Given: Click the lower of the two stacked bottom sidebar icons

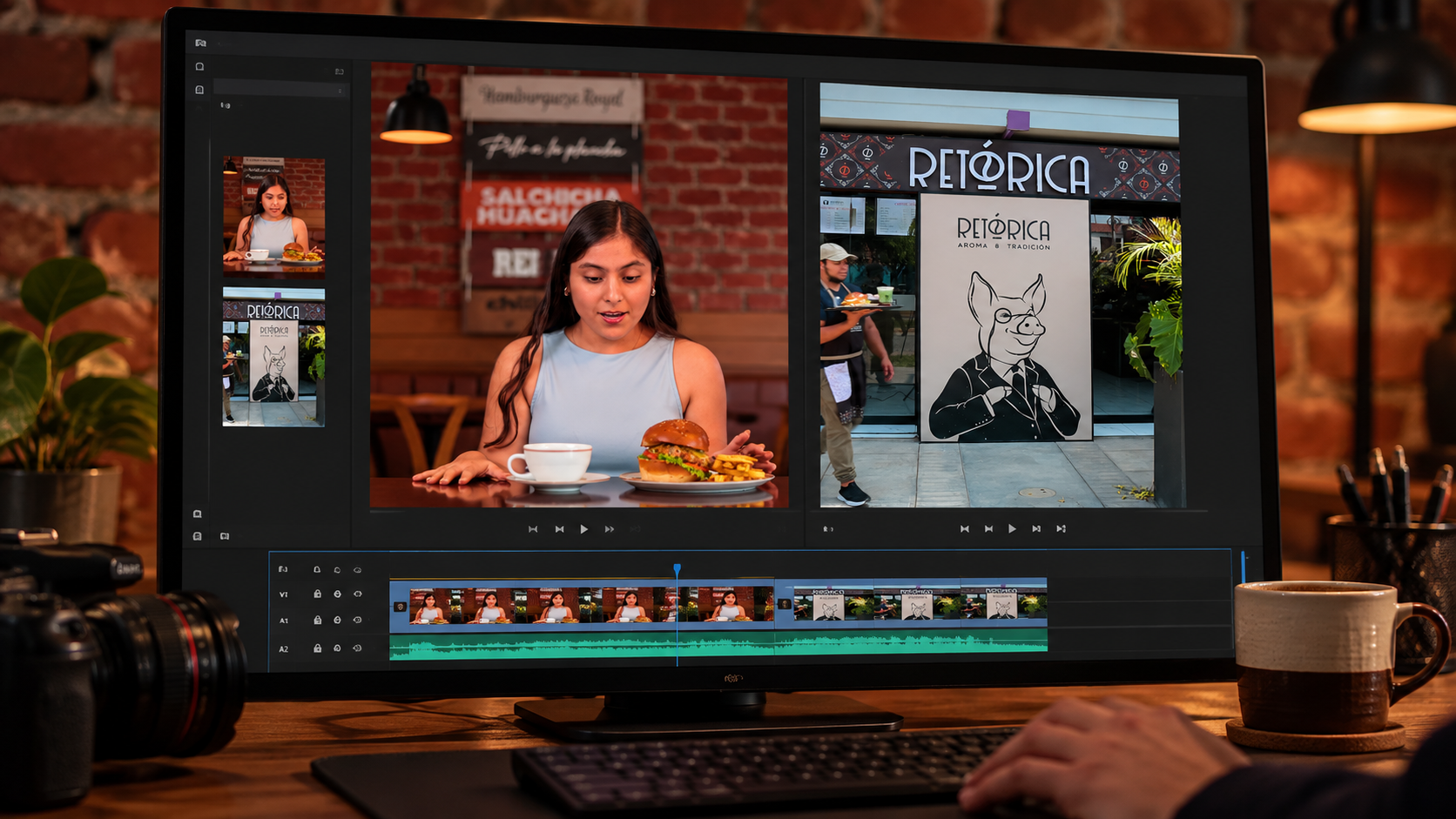Looking at the screenshot, I should click(x=198, y=536).
